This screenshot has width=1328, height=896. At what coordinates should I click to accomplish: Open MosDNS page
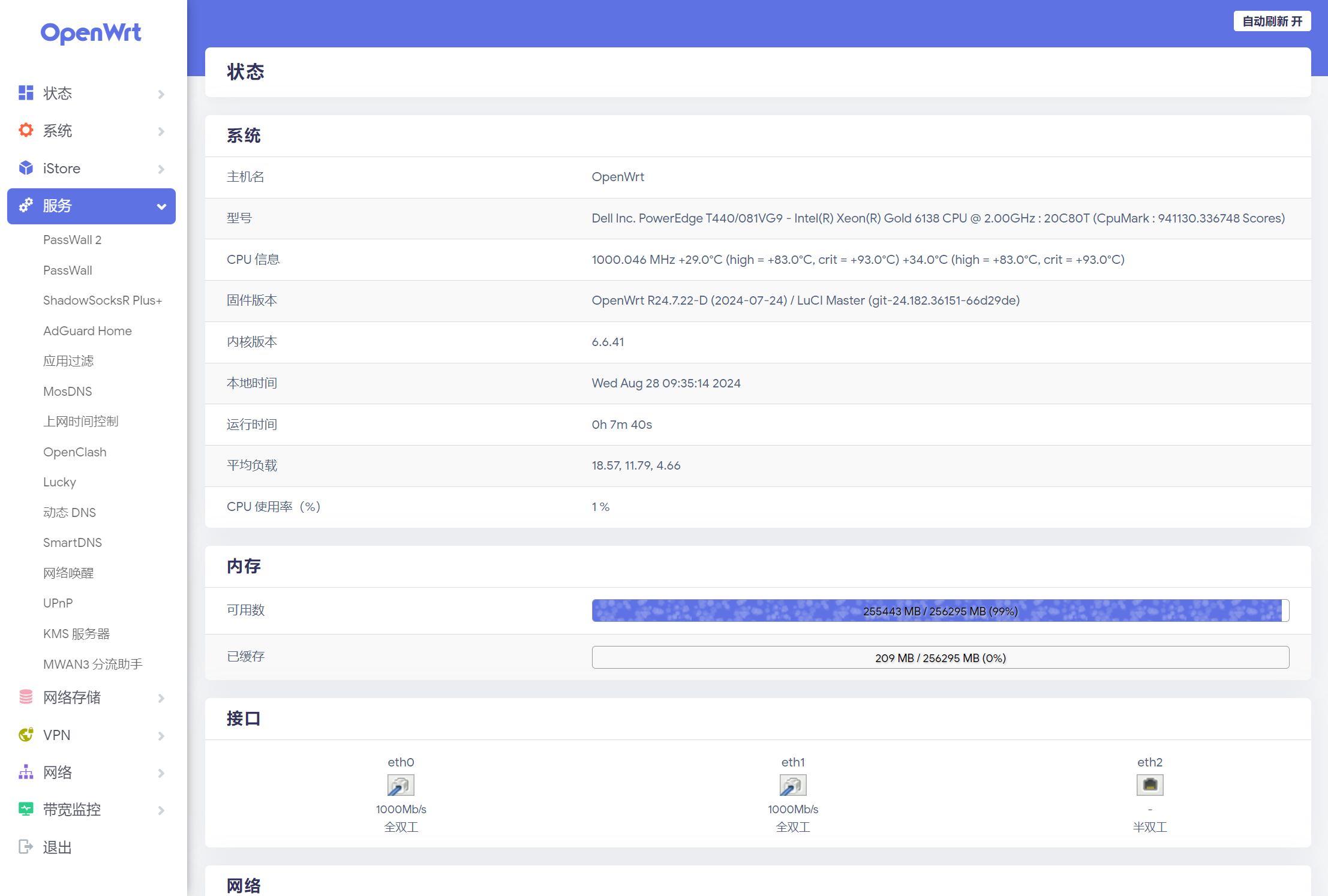(x=68, y=392)
